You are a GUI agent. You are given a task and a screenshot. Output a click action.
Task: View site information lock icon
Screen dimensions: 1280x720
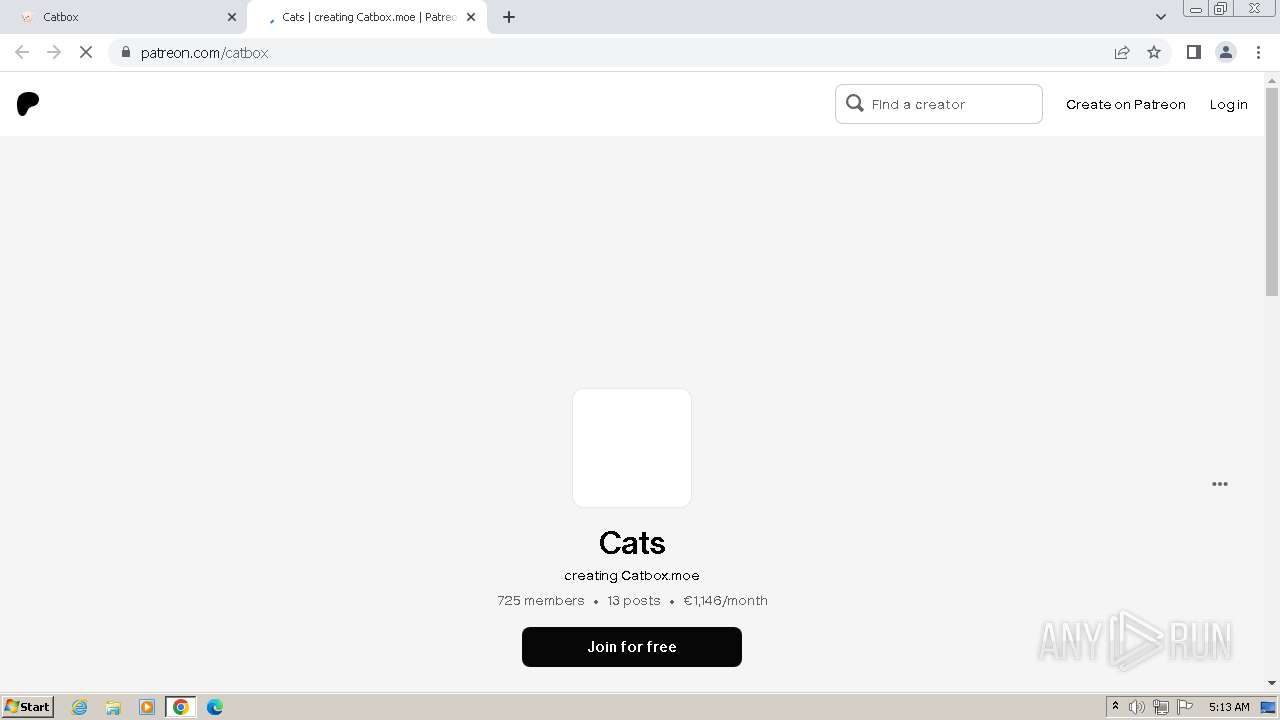(x=125, y=53)
